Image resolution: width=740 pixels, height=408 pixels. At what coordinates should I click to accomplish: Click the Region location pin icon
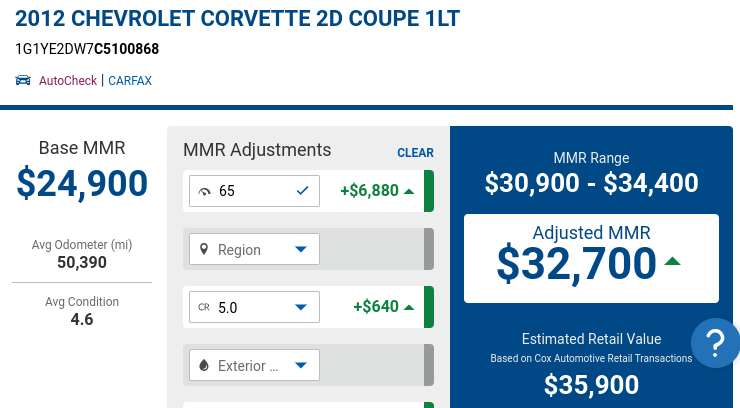tap(204, 249)
